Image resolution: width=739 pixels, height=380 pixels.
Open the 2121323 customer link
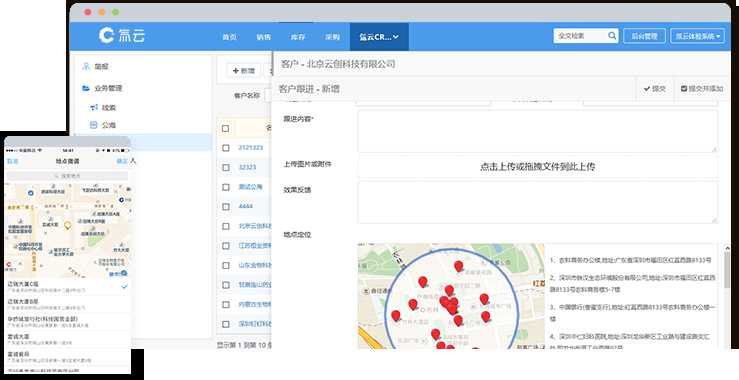(x=251, y=148)
